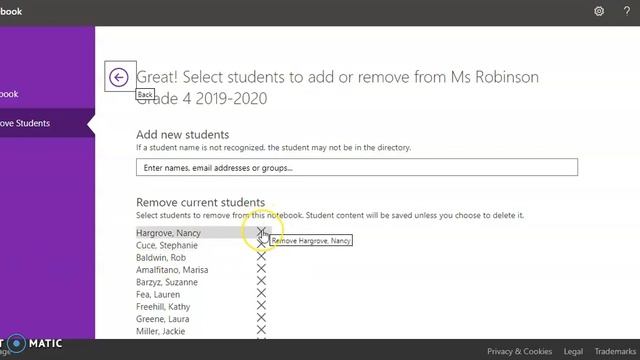Open help with the question mark icon

tap(627, 11)
